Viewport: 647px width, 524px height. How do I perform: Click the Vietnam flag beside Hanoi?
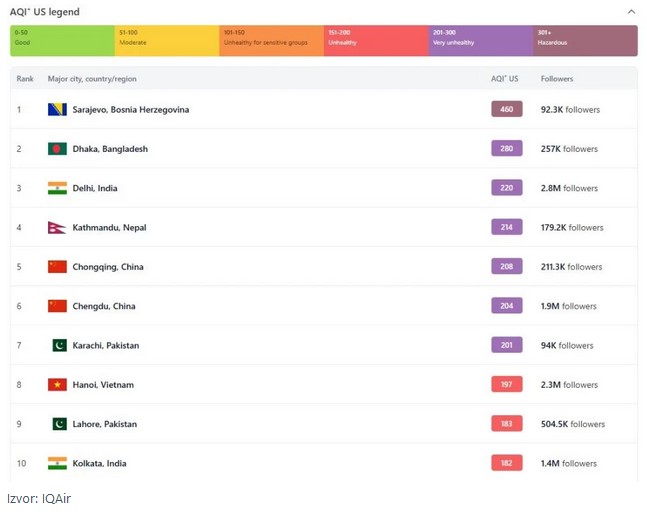57,385
